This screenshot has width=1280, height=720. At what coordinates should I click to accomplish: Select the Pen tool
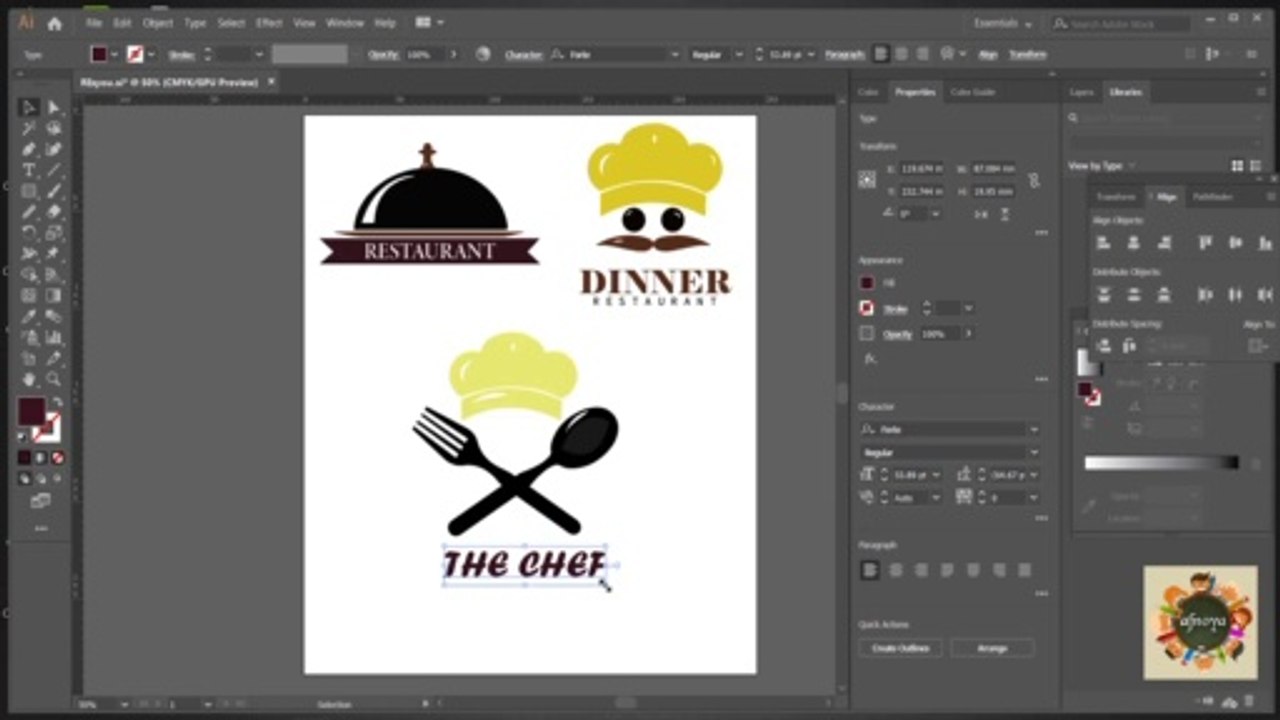click(x=29, y=149)
